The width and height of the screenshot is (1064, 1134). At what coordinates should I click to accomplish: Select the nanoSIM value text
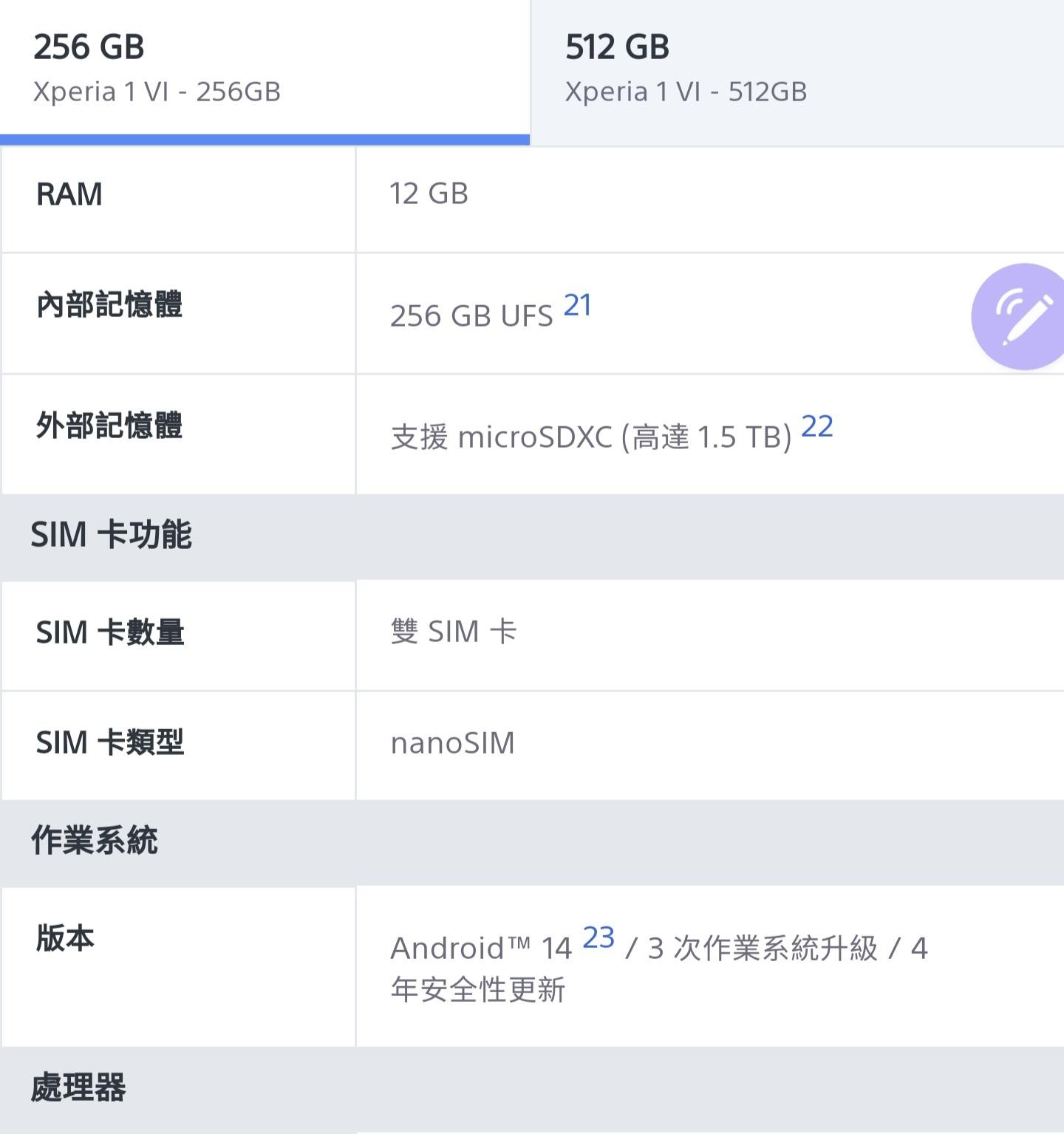(452, 743)
